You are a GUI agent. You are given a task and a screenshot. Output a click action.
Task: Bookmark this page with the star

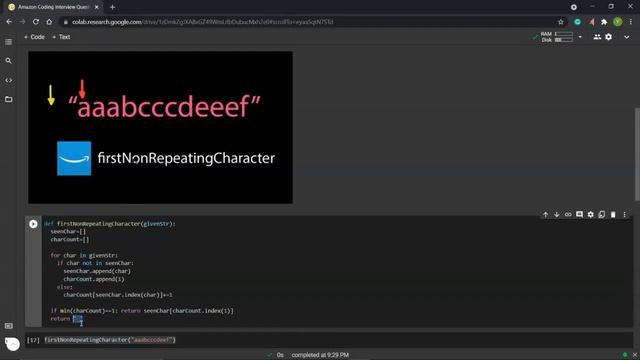(x=561, y=22)
